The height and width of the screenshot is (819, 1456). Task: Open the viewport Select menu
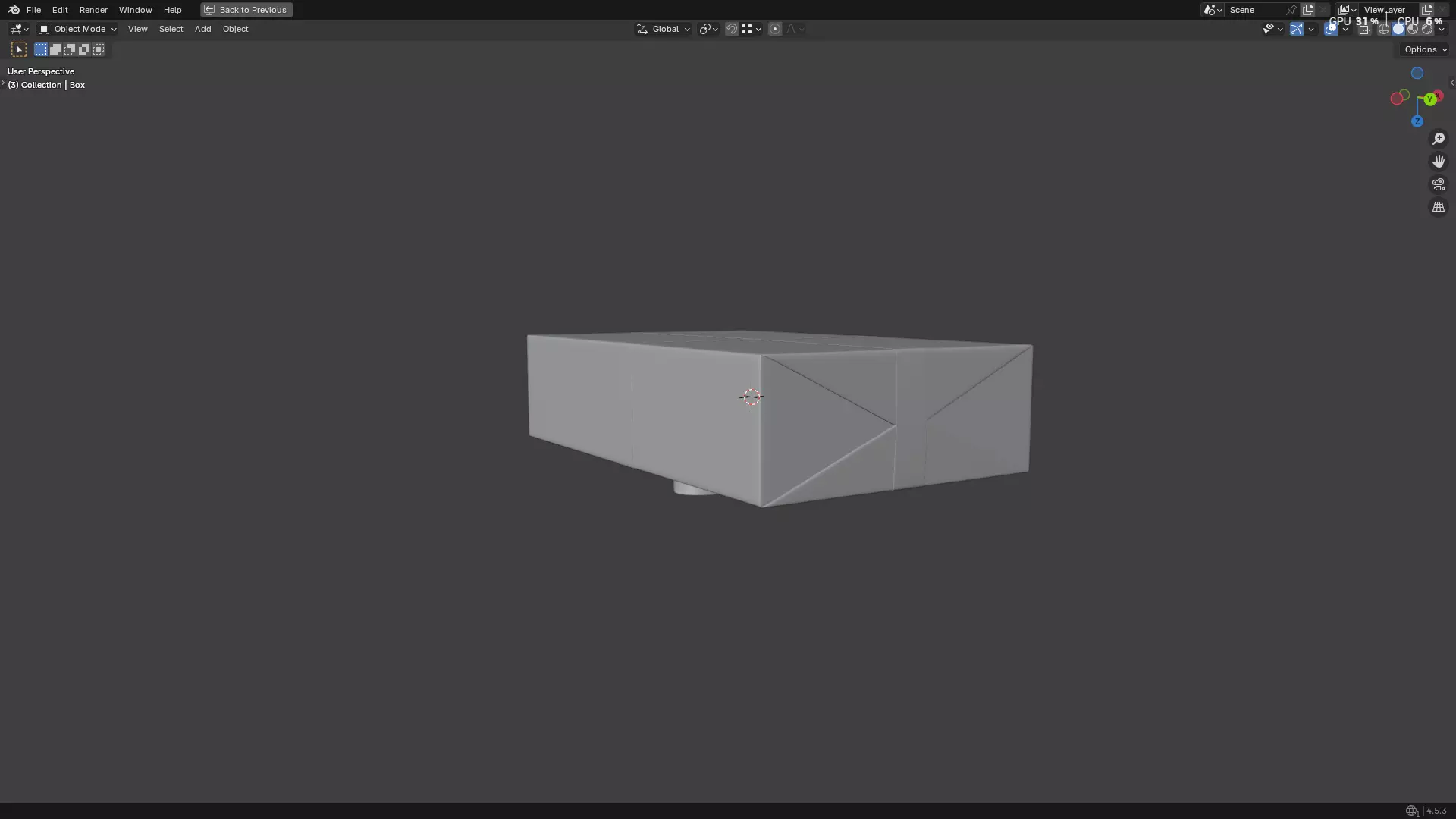(x=171, y=29)
